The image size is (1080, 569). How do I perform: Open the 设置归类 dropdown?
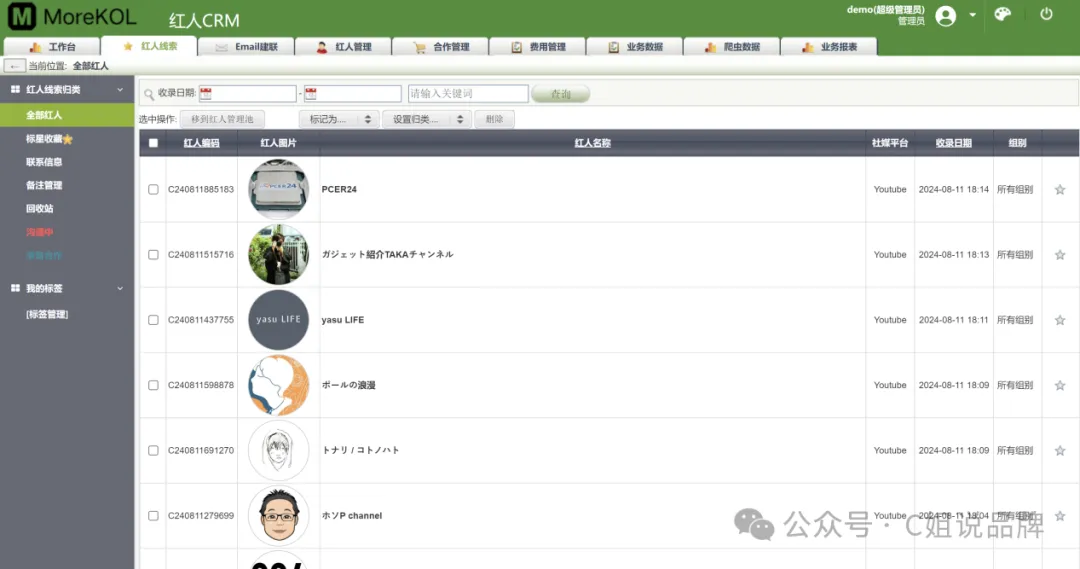pos(426,119)
